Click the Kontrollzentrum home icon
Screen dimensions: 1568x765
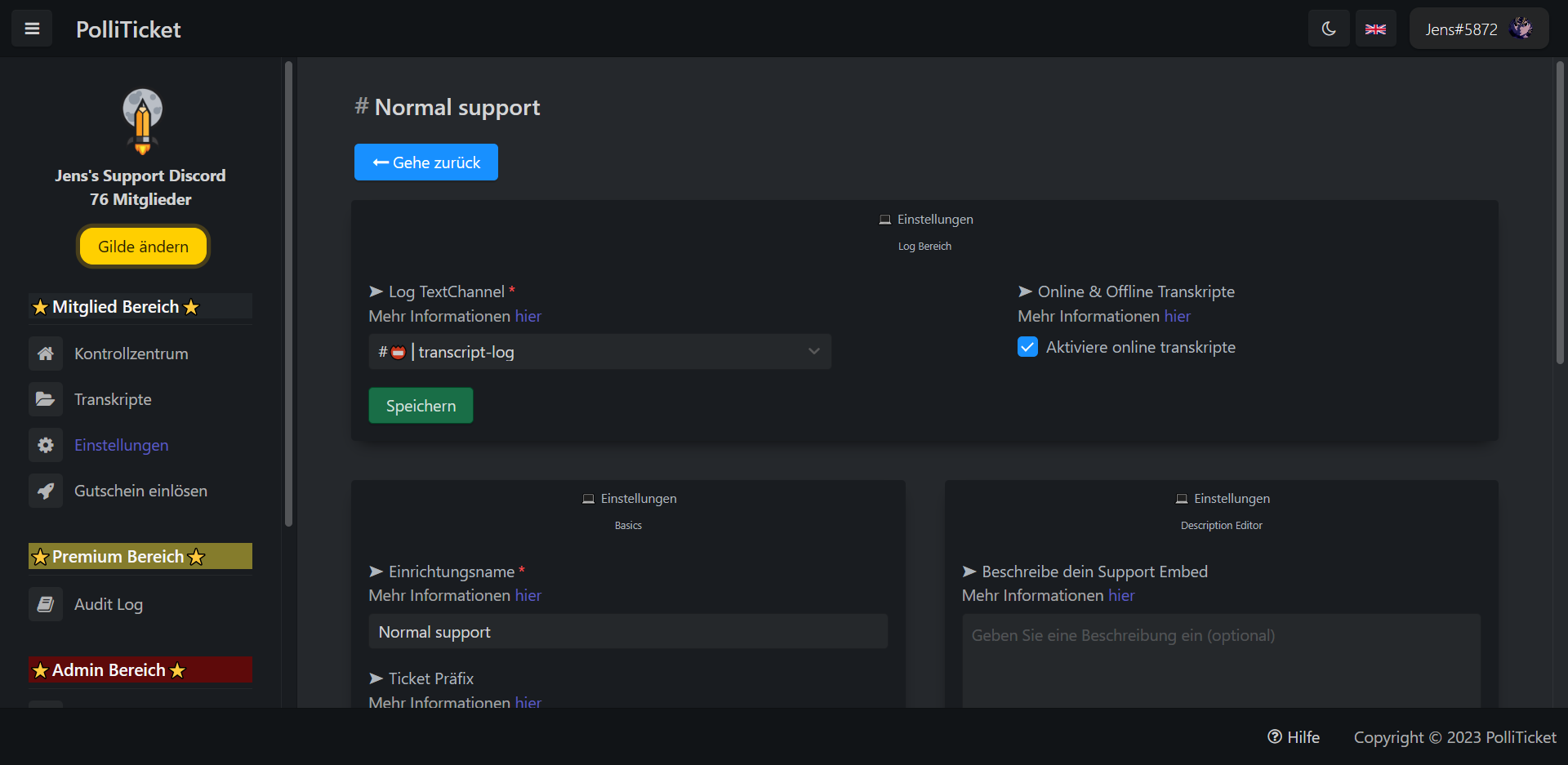click(x=46, y=354)
